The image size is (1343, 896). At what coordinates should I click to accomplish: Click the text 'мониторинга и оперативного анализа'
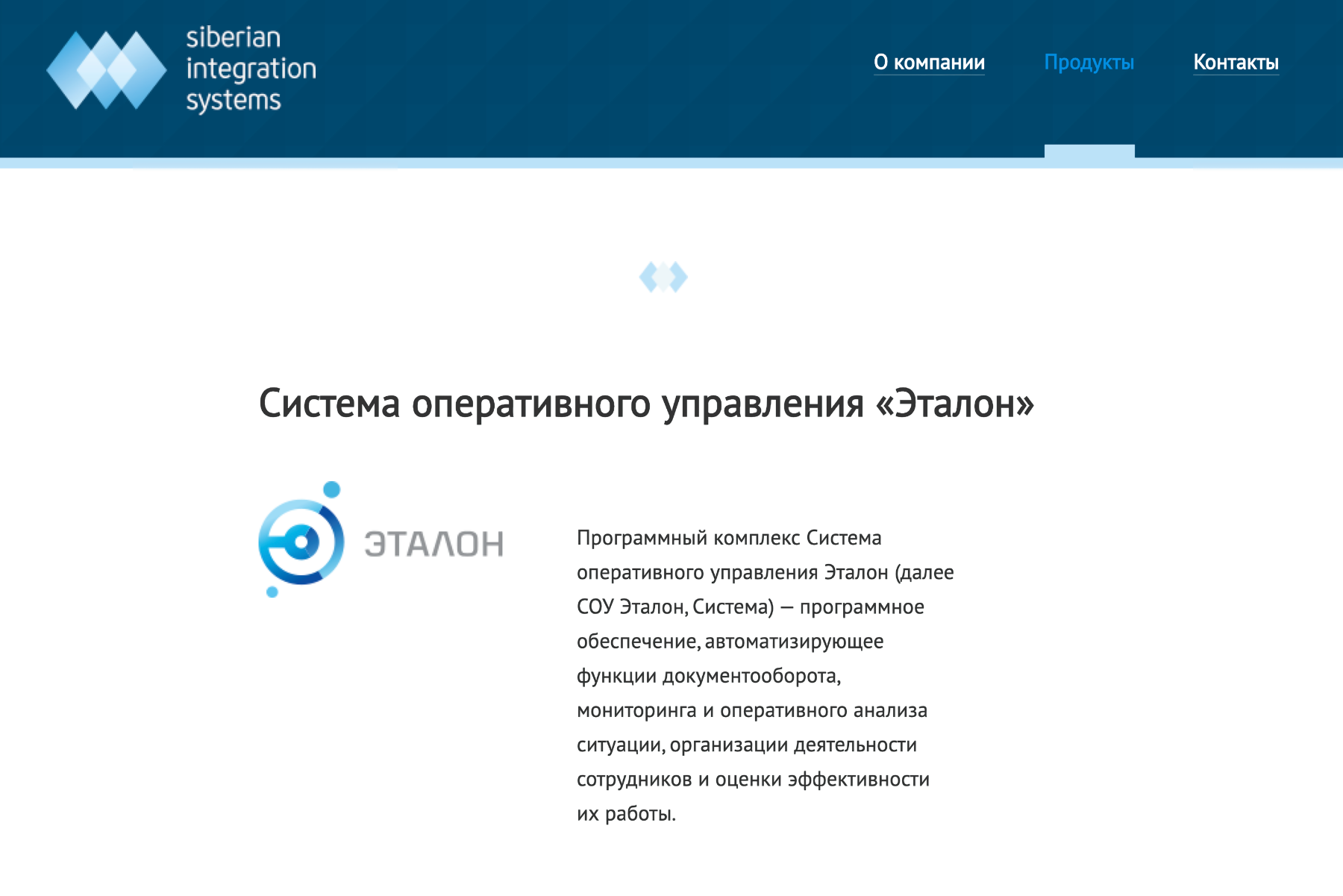point(751,710)
